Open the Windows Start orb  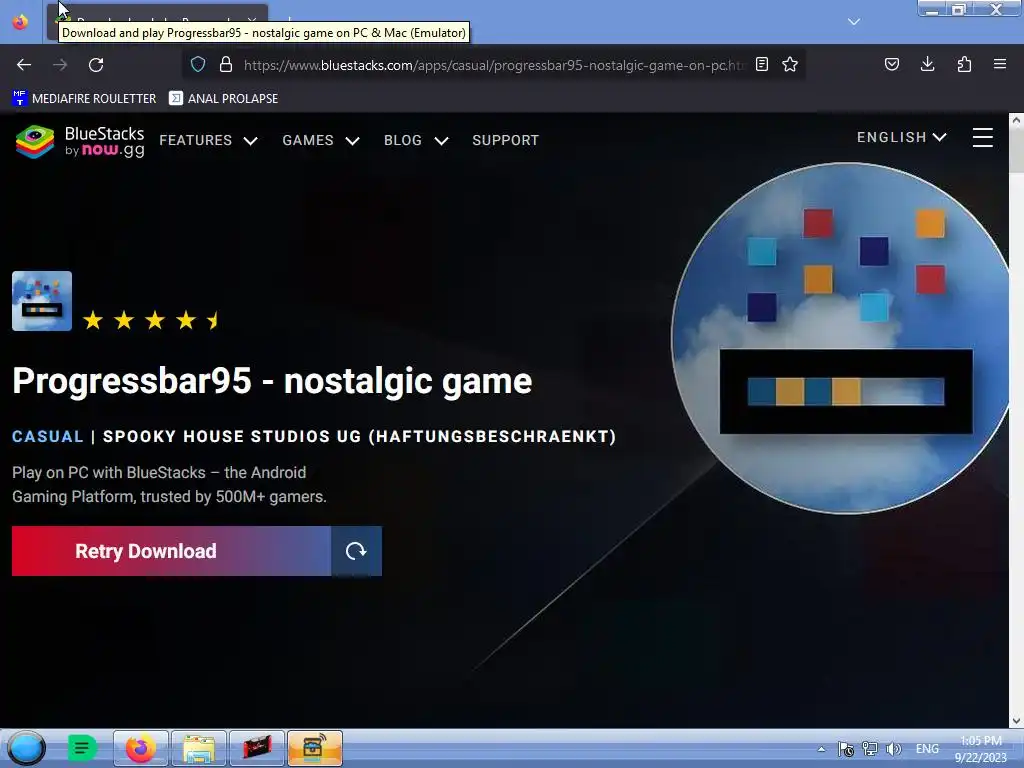click(x=27, y=748)
